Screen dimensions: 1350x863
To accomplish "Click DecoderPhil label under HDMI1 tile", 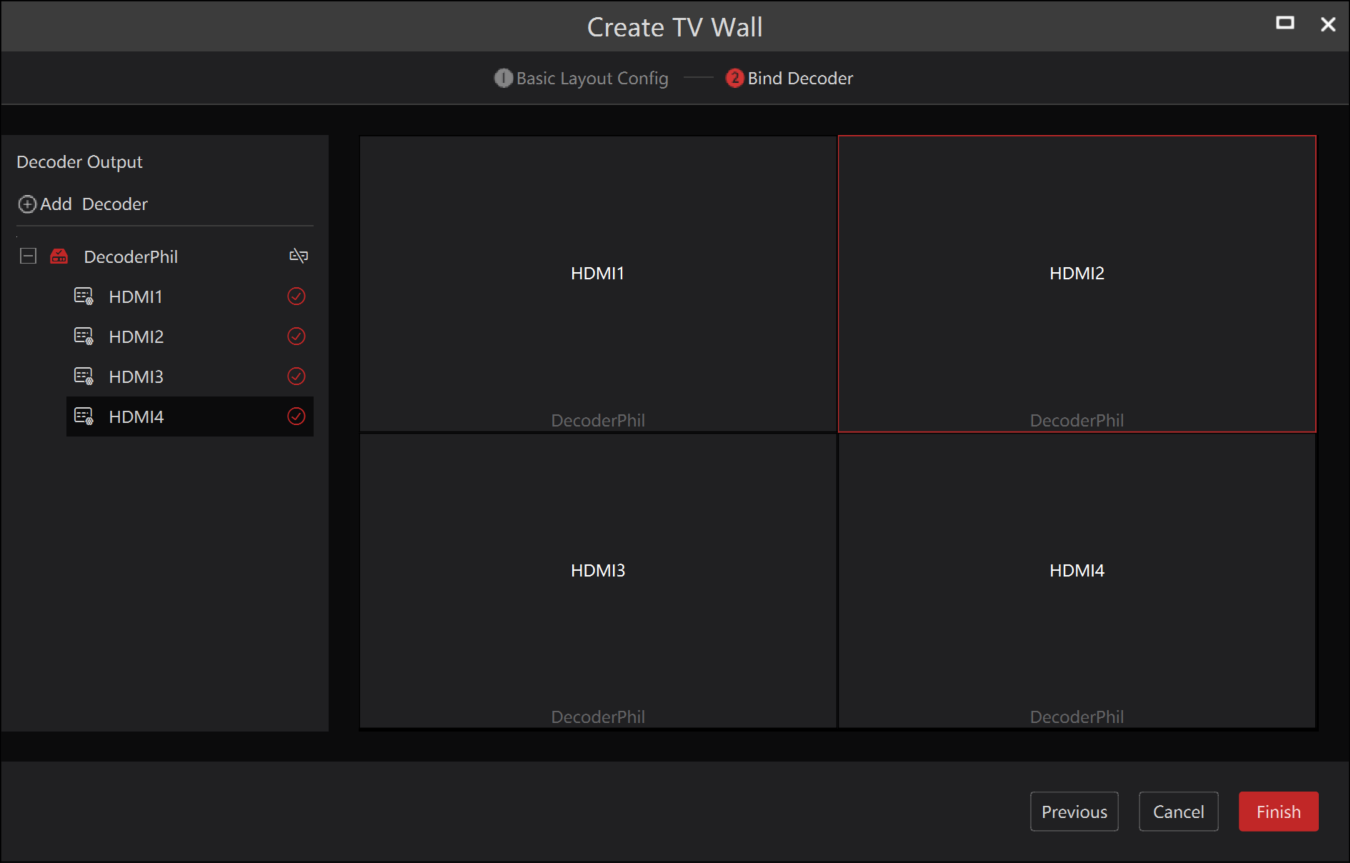I will tap(598, 421).
